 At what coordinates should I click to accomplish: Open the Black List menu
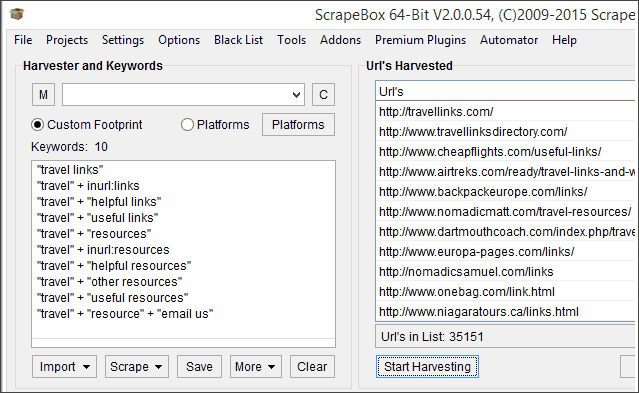click(x=238, y=40)
